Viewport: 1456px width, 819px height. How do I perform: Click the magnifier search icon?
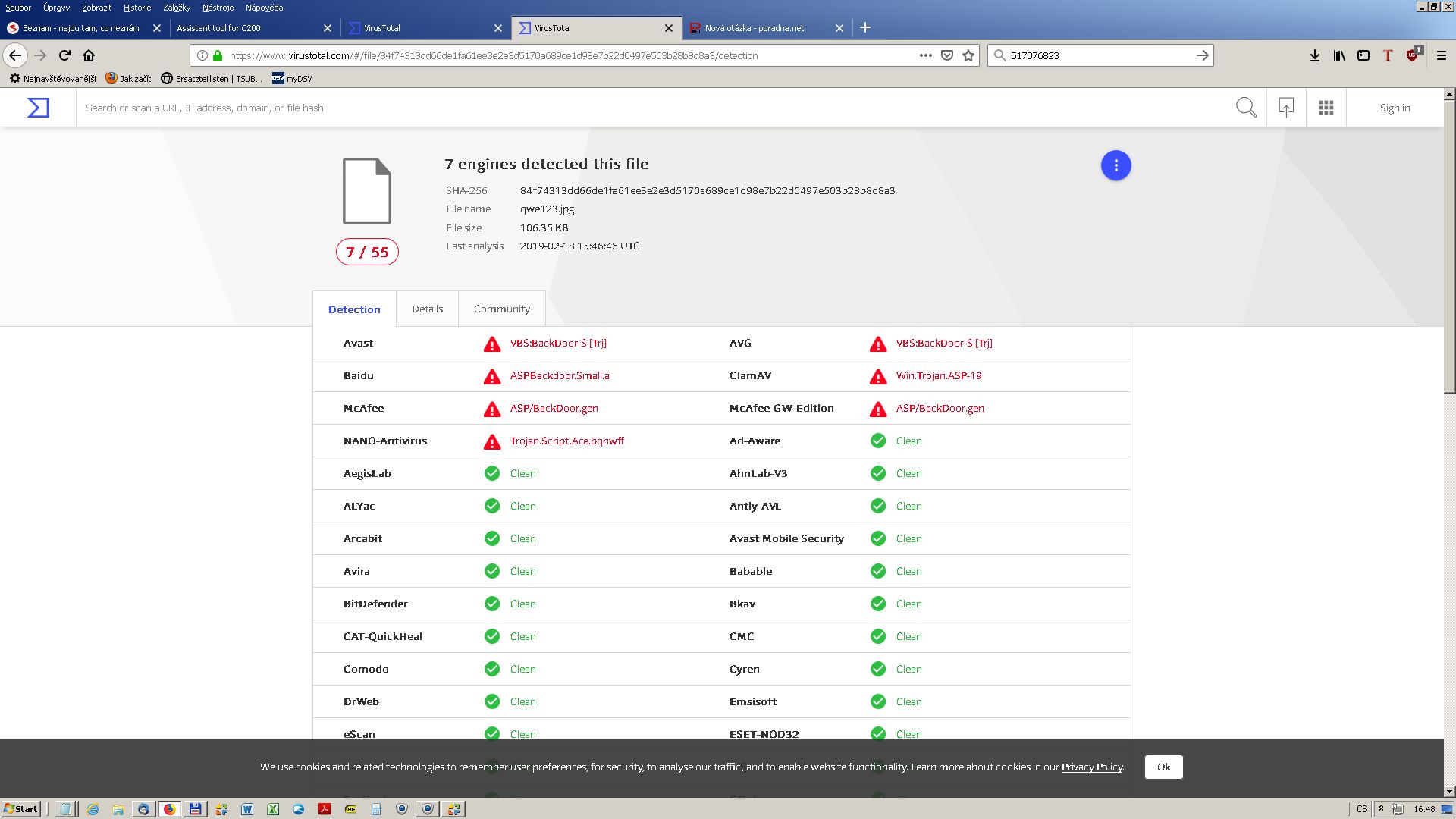pyautogui.click(x=1246, y=108)
